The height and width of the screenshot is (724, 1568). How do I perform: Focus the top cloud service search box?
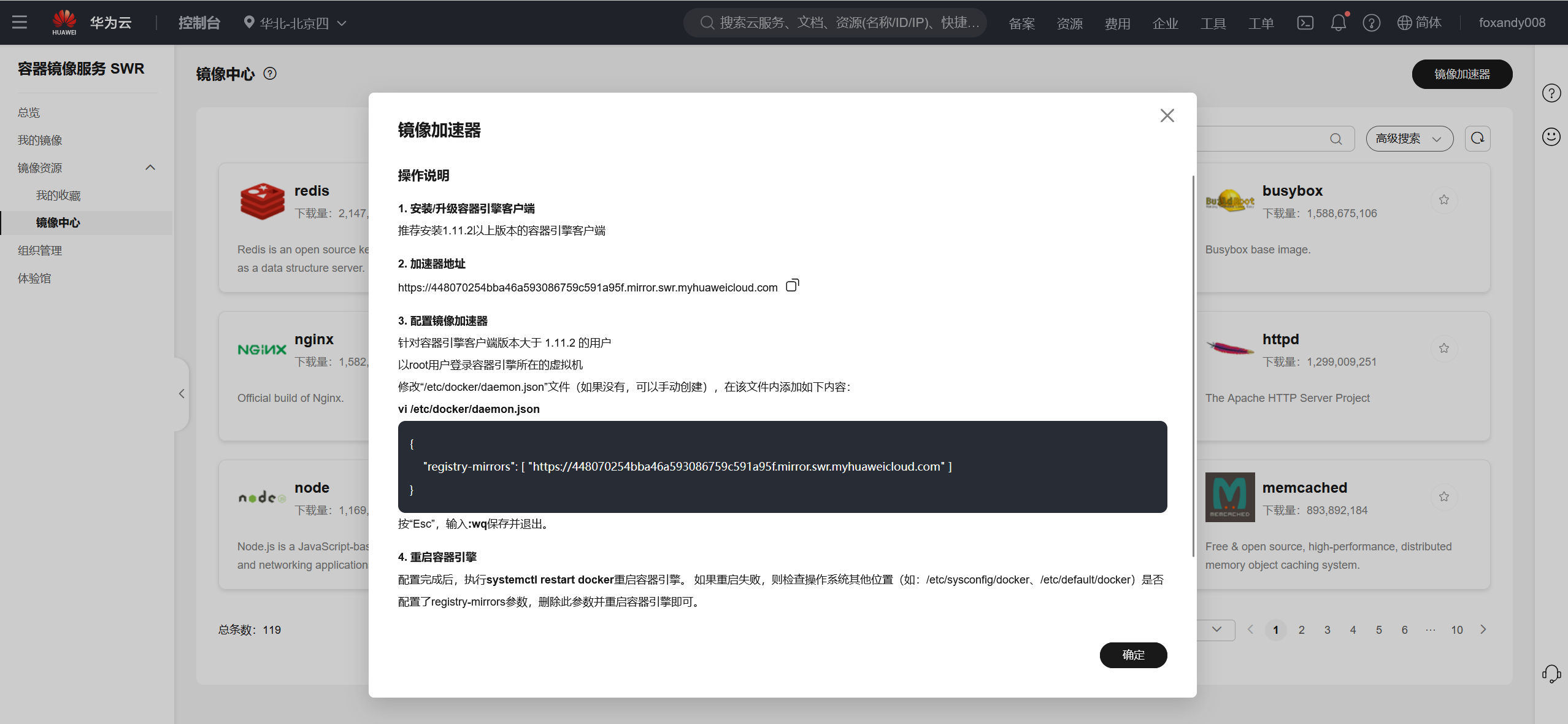pyautogui.click(x=836, y=23)
